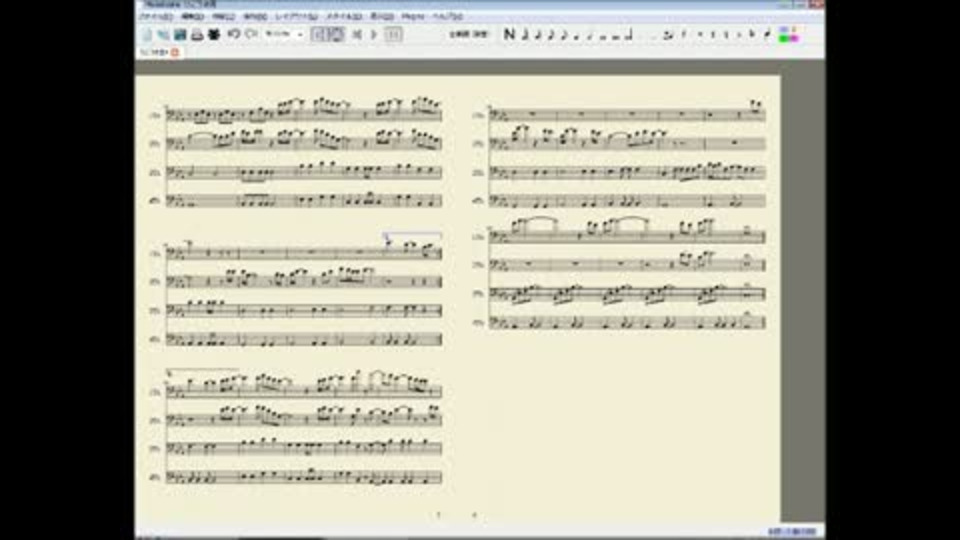Open the Help menu
This screenshot has height=540, width=960.
[x=448, y=17]
